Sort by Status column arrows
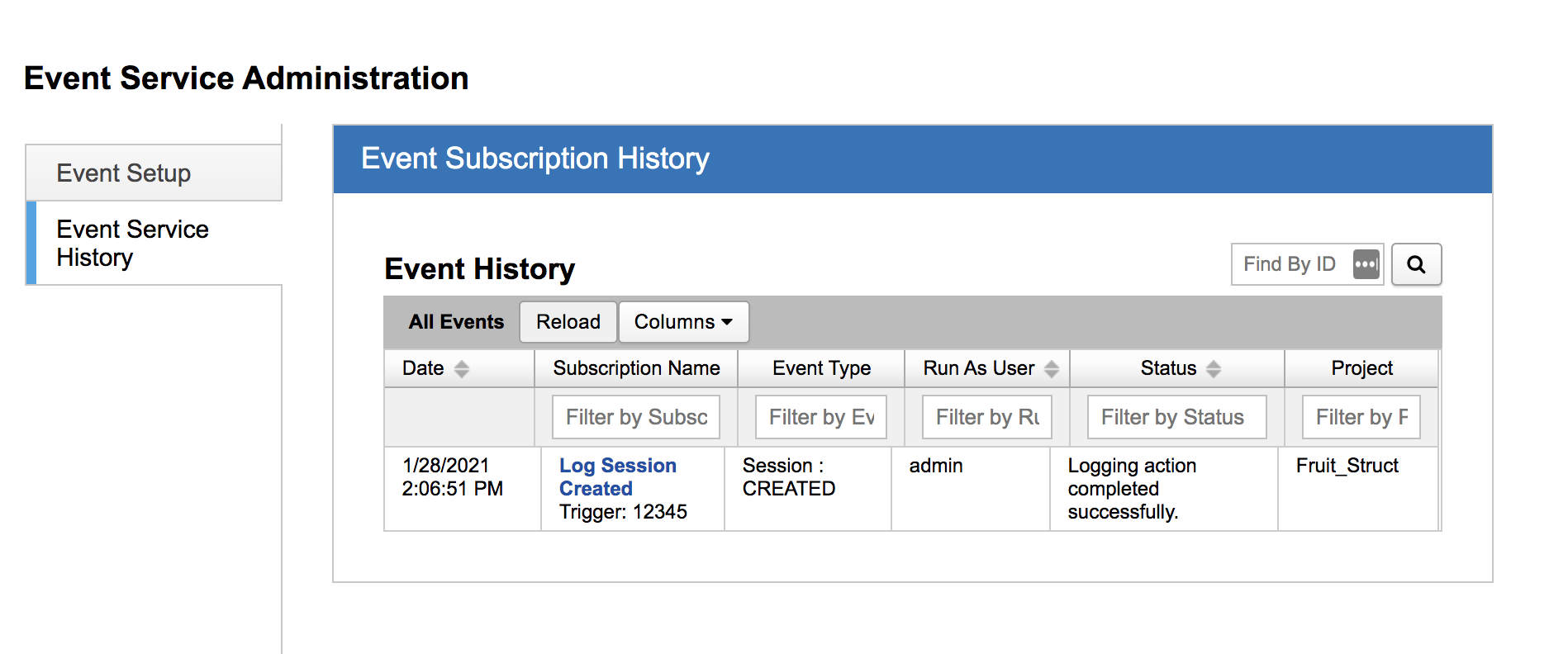 point(1213,369)
